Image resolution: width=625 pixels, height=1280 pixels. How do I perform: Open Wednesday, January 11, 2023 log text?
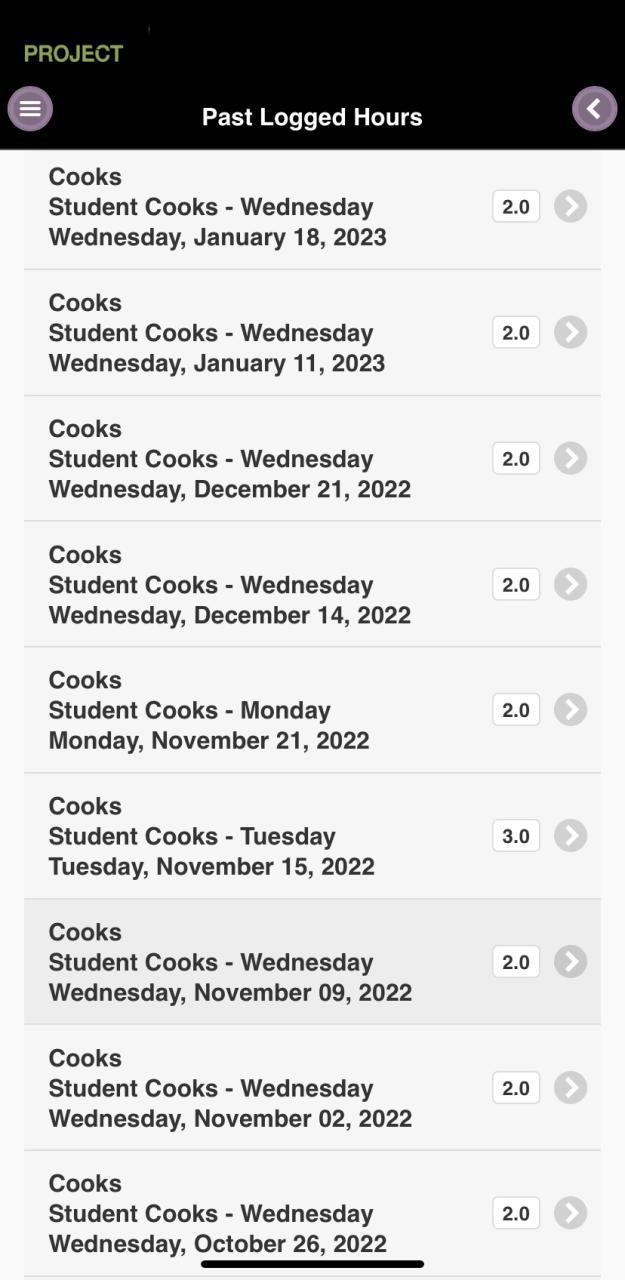(216, 363)
